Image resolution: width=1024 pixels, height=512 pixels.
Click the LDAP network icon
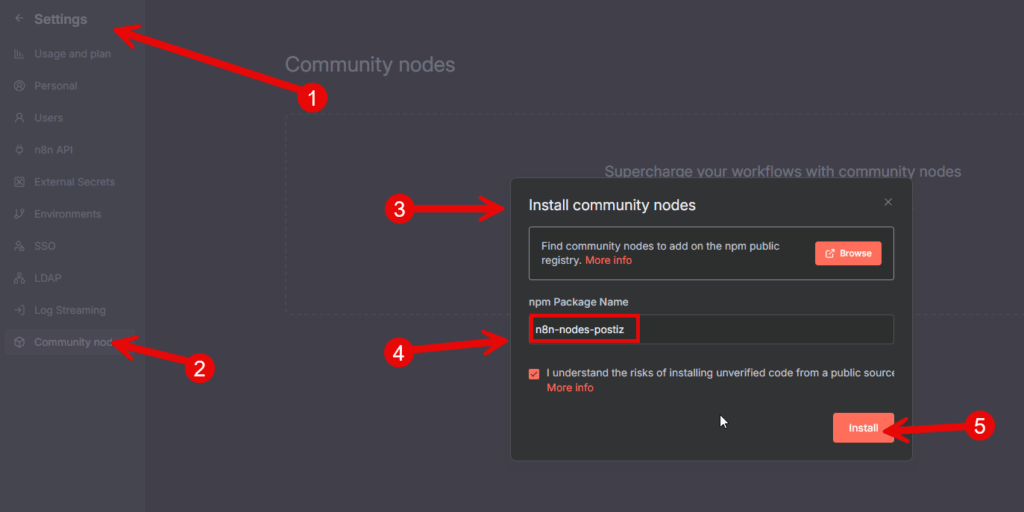coord(20,278)
